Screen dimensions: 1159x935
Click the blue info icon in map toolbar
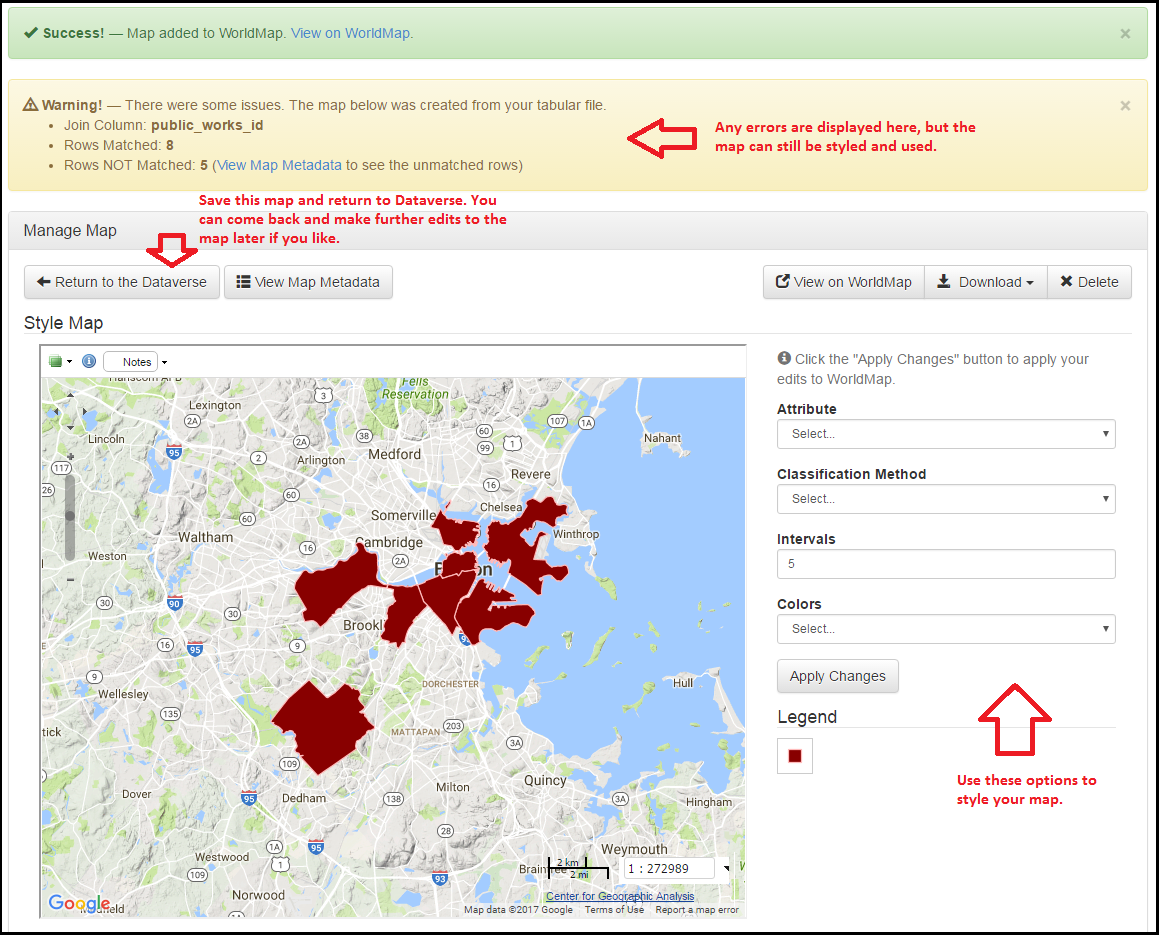coord(89,362)
